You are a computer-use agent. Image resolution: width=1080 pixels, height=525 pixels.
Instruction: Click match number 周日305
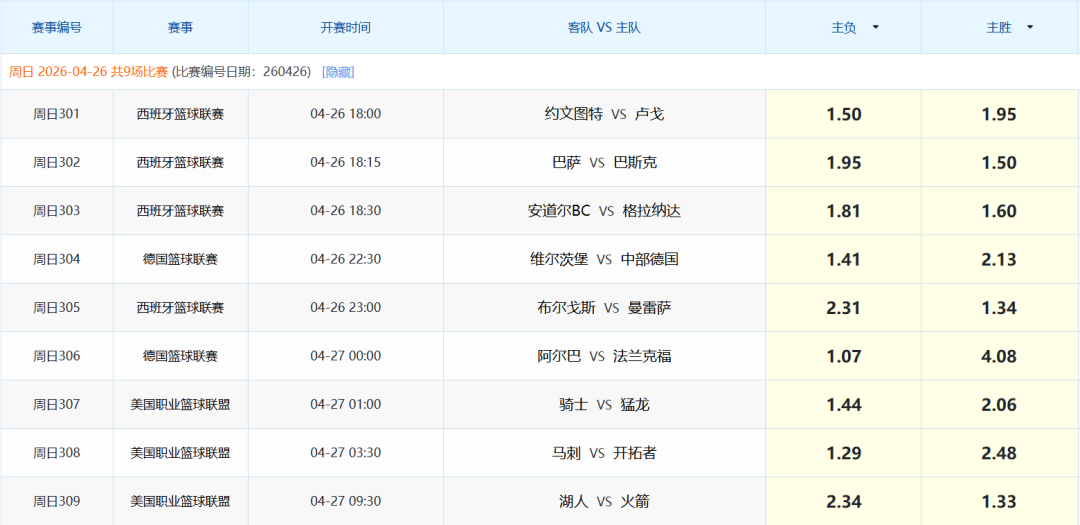[x=56, y=307]
